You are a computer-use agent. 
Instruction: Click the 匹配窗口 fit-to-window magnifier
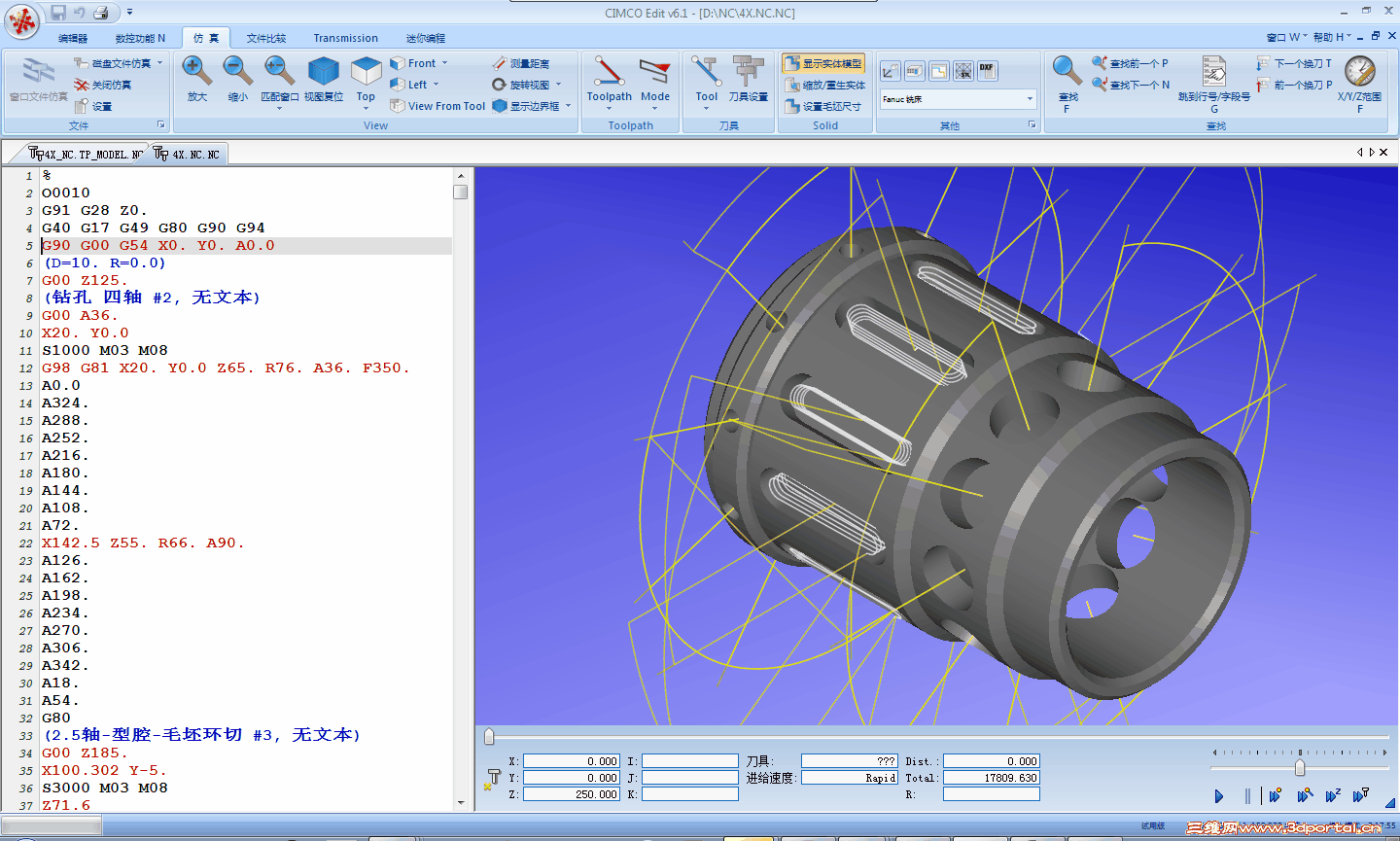(x=280, y=72)
